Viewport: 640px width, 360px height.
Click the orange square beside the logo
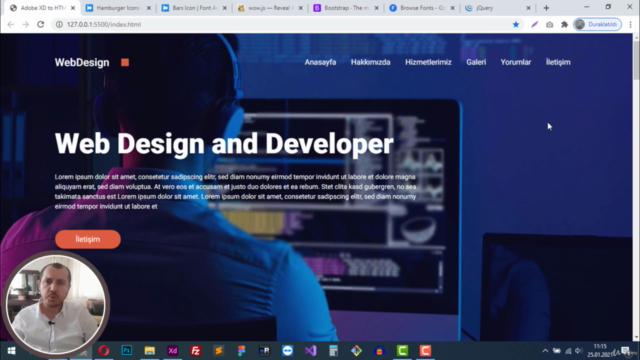(x=125, y=62)
